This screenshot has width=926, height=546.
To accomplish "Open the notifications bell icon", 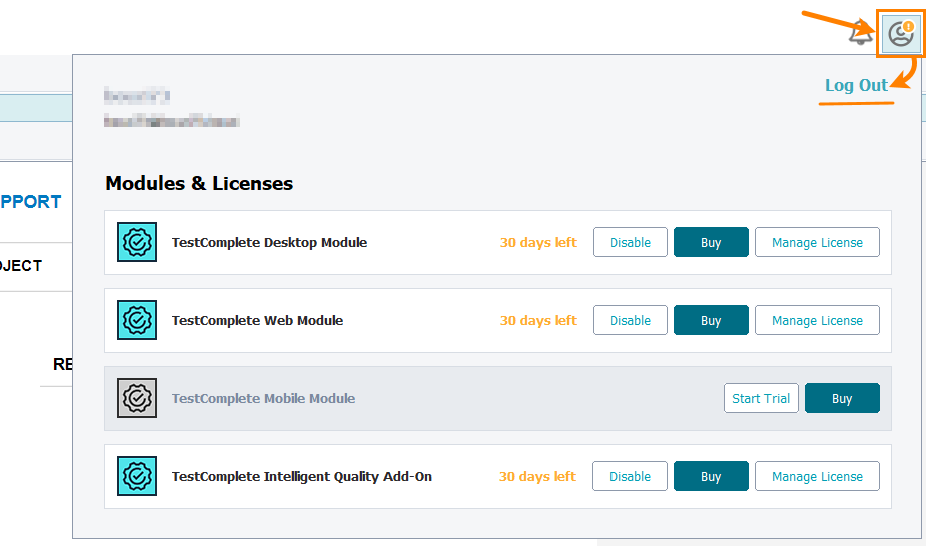I will coord(859,34).
